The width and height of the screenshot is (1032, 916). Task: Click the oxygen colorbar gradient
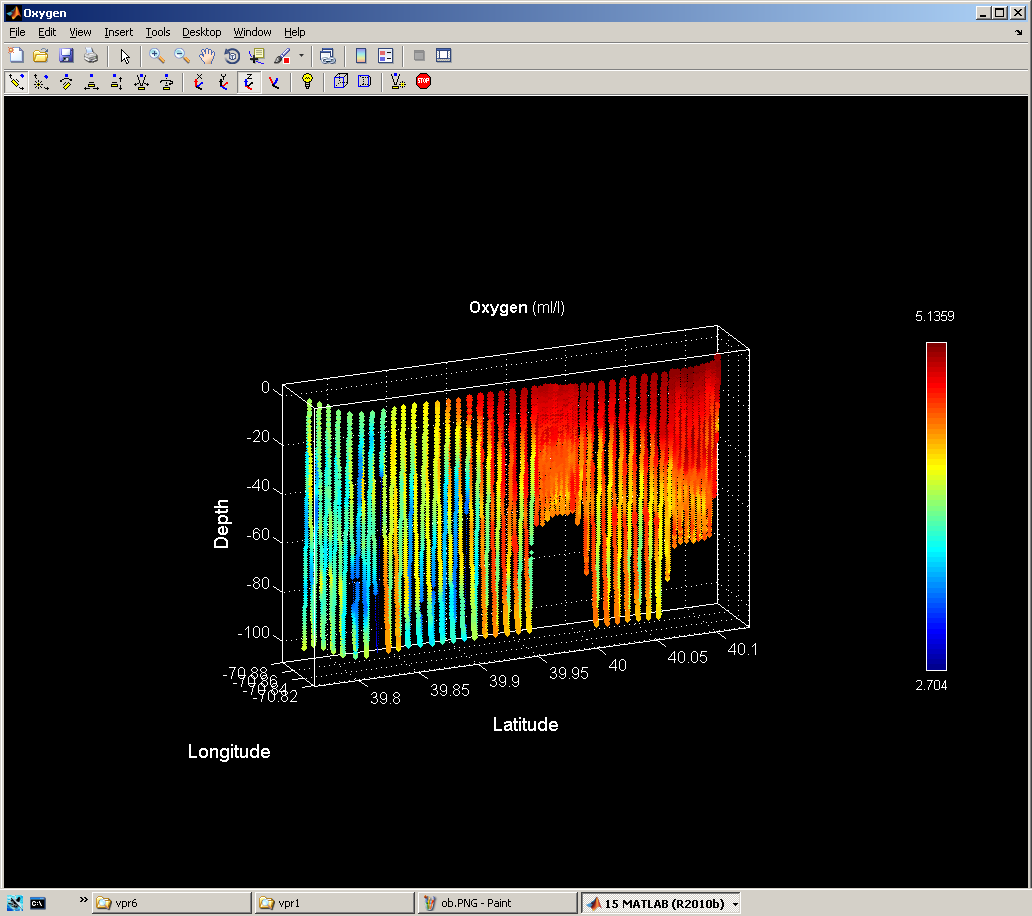pyautogui.click(x=936, y=505)
